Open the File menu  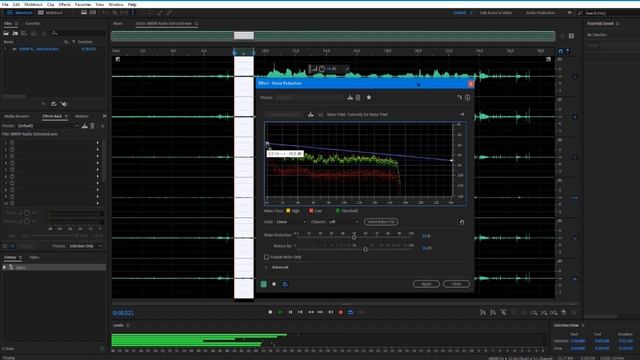(5, 4)
